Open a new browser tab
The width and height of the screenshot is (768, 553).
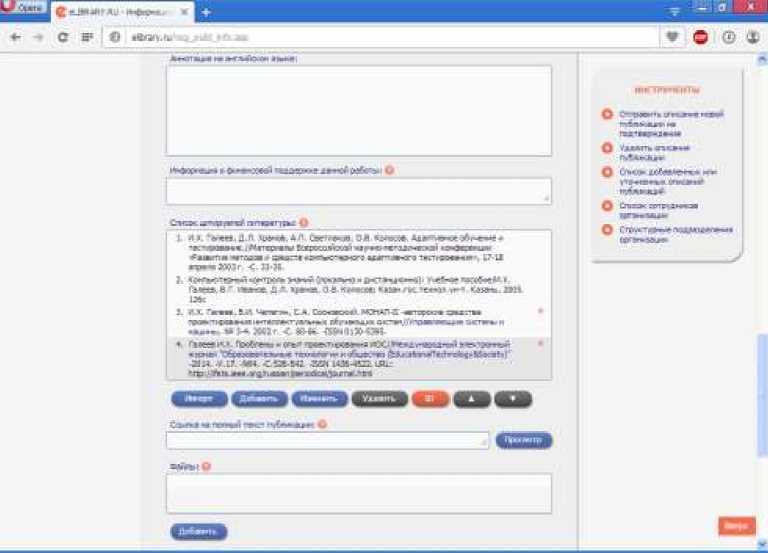[x=206, y=13]
